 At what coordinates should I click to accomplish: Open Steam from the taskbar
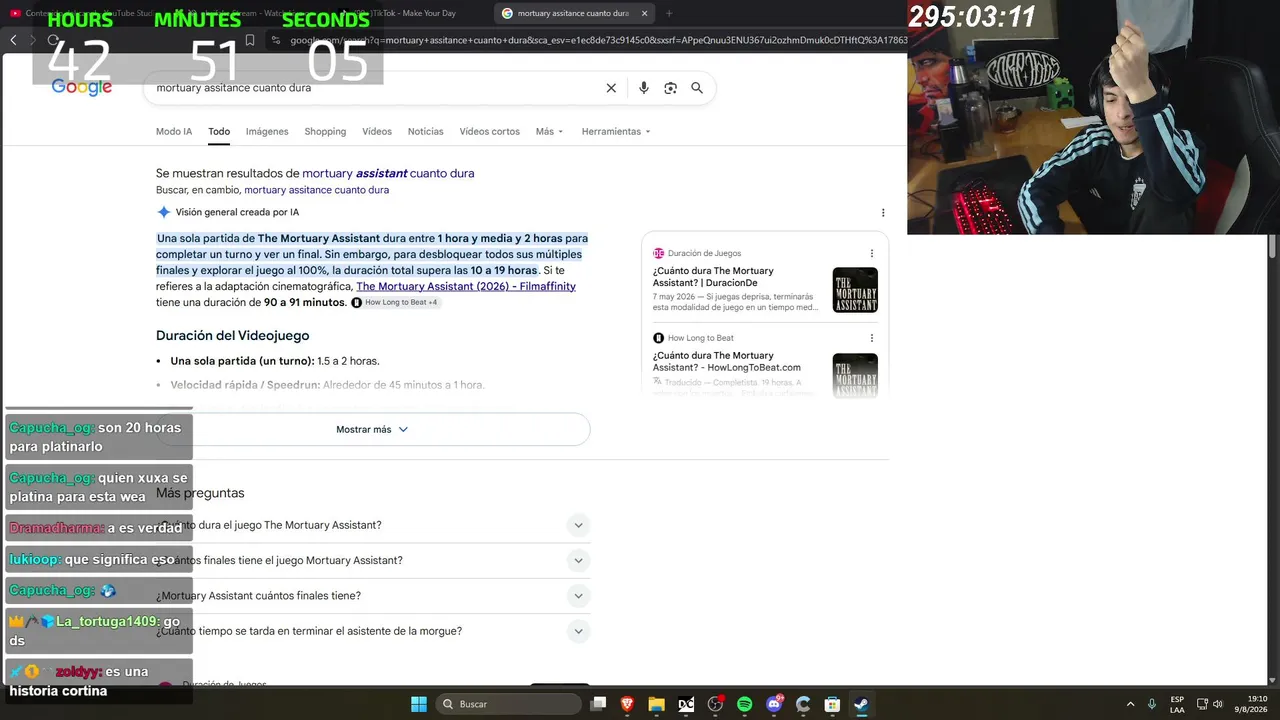(x=861, y=704)
